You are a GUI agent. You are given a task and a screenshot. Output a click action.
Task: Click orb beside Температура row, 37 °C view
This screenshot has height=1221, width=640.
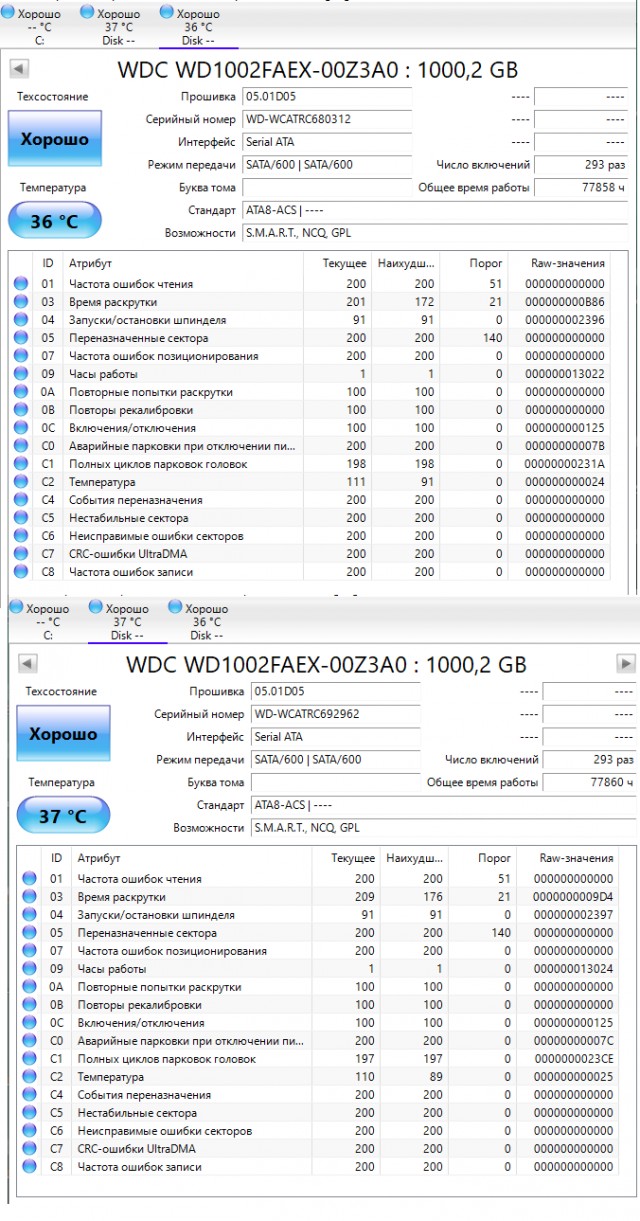click(29, 1077)
